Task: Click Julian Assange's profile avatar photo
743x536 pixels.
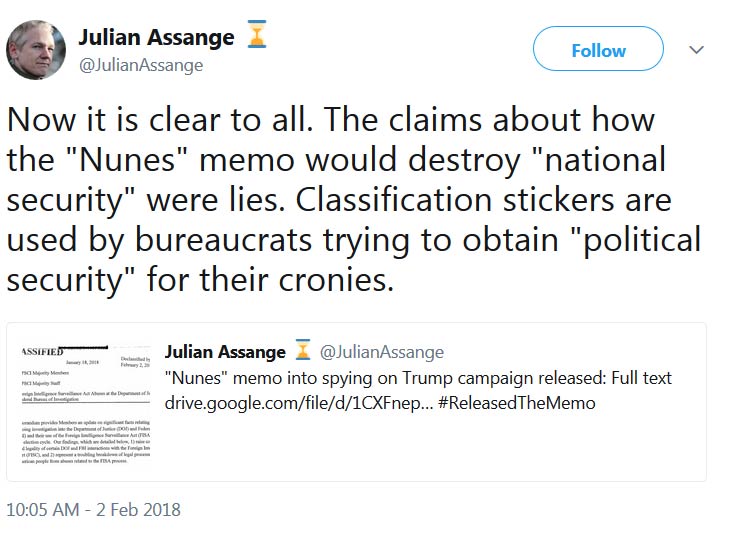Action: [x=36, y=49]
